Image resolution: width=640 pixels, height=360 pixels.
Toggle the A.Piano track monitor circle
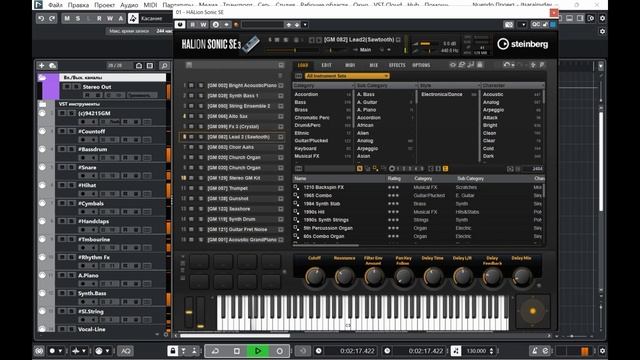(x=42, y=275)
